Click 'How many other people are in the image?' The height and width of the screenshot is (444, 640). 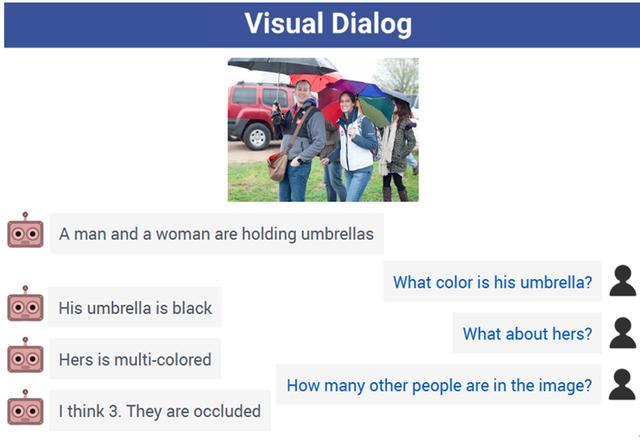tap(439, 385)
